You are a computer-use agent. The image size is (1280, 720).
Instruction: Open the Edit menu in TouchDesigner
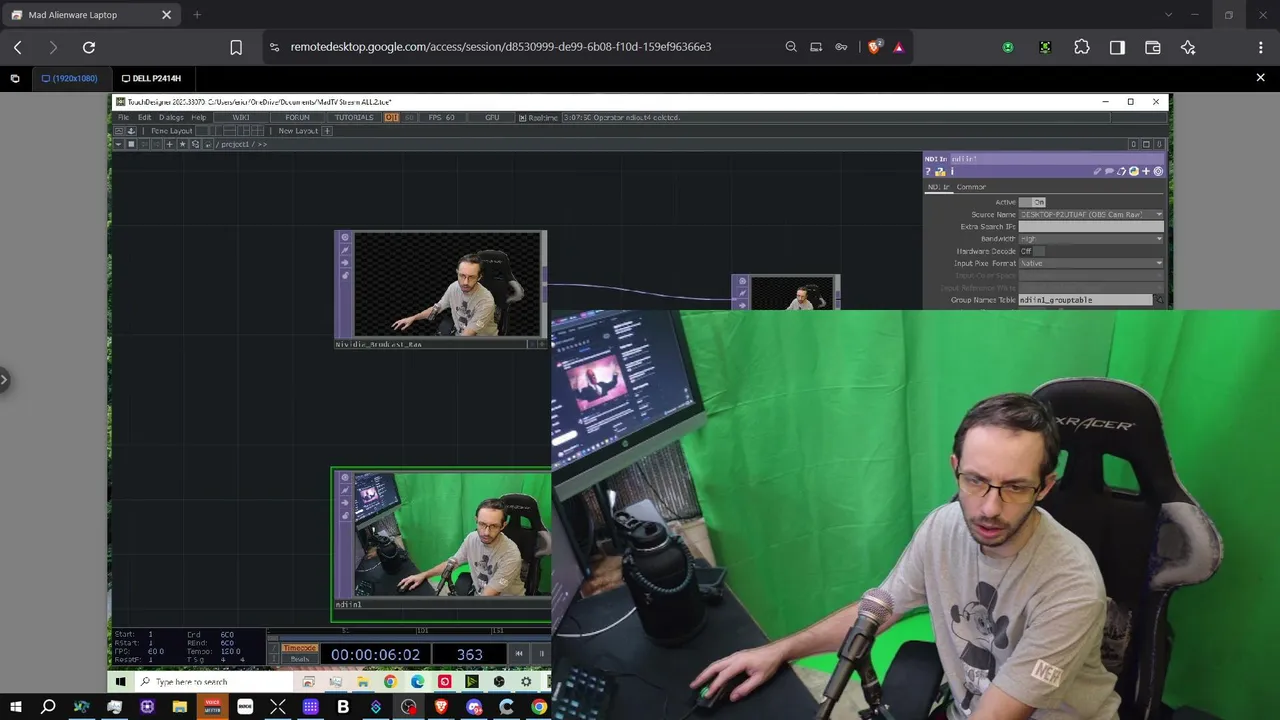pyautogui.click(x=145, y=118)
